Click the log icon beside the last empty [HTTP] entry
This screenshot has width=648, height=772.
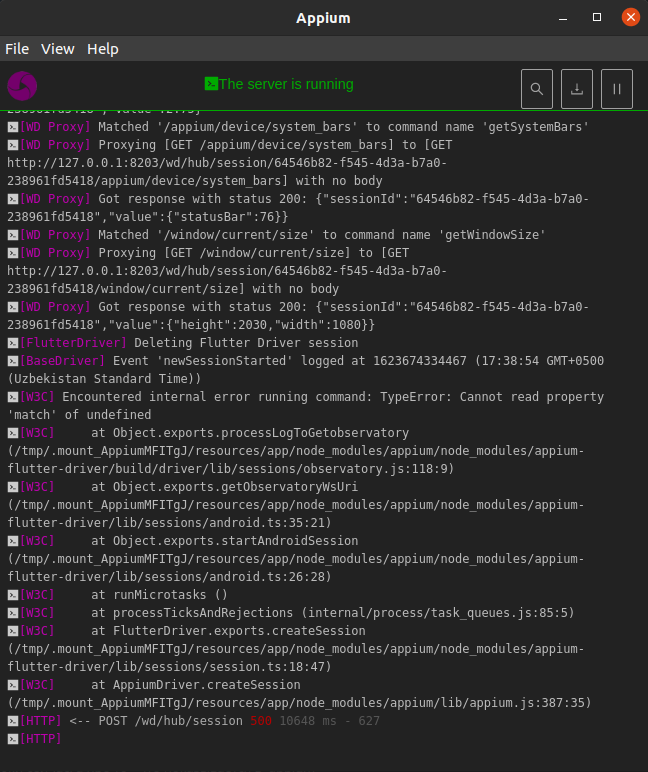click(13, 739)
